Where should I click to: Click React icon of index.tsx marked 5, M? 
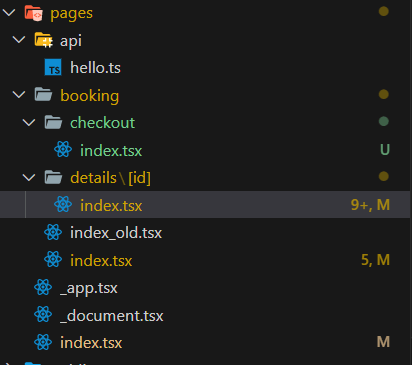53,259
